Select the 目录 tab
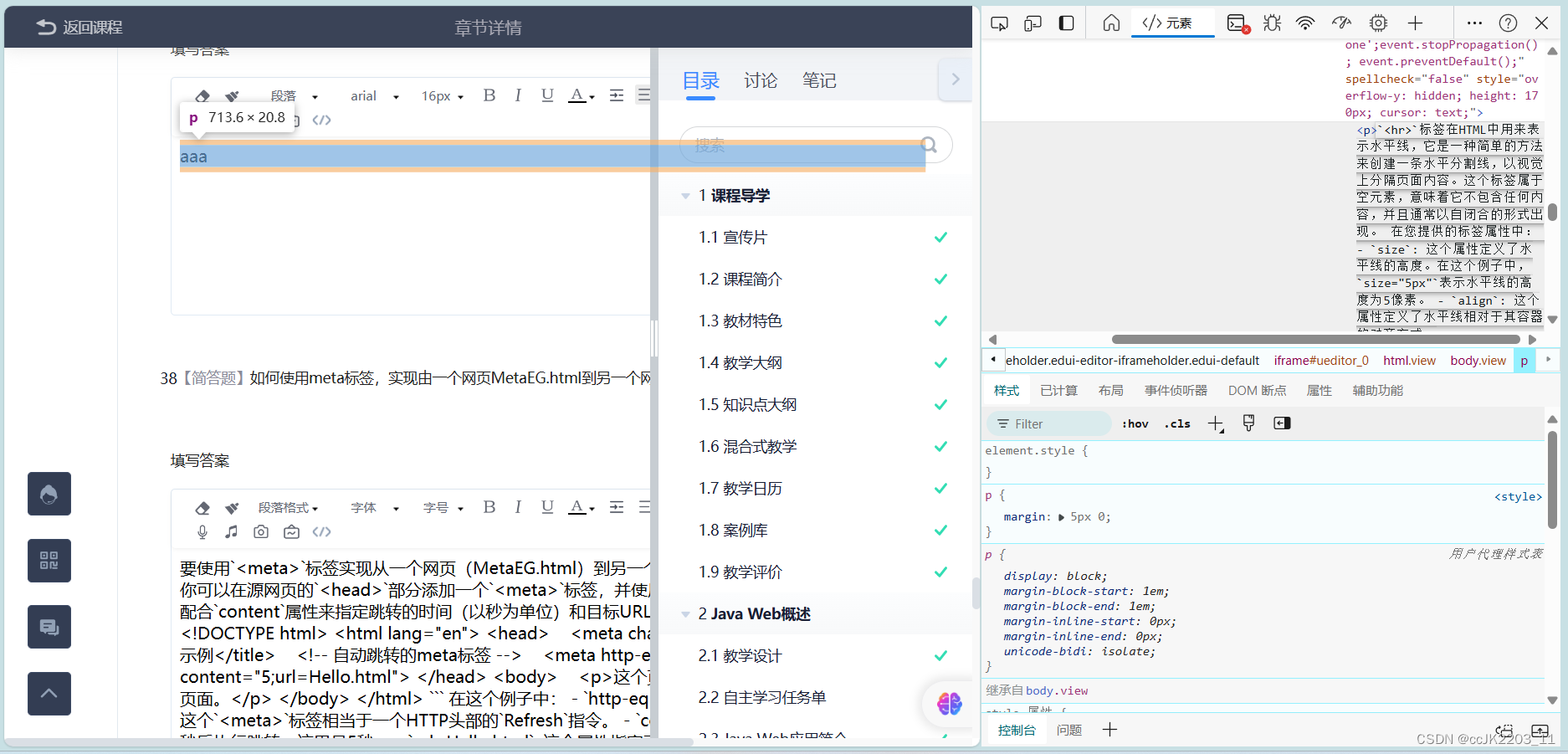The height and width of the screenshot is (754, 1568). coord(701,80)
